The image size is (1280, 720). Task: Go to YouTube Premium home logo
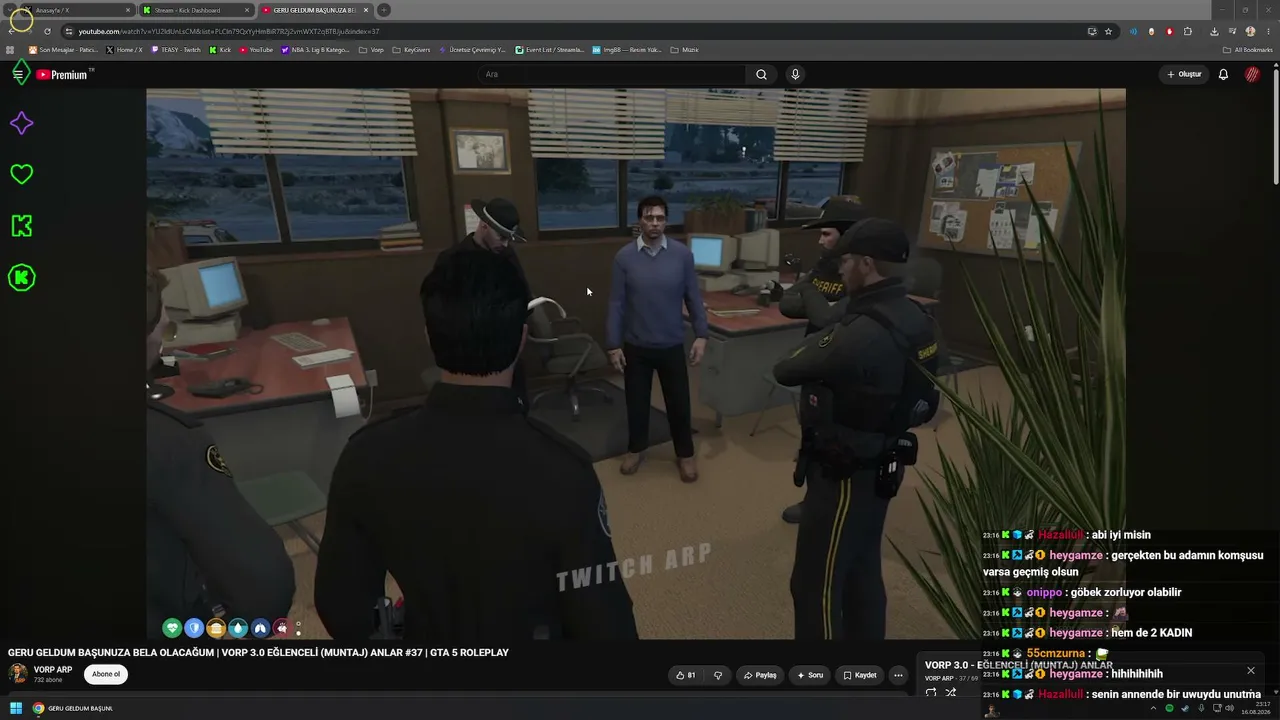point(64,74)
